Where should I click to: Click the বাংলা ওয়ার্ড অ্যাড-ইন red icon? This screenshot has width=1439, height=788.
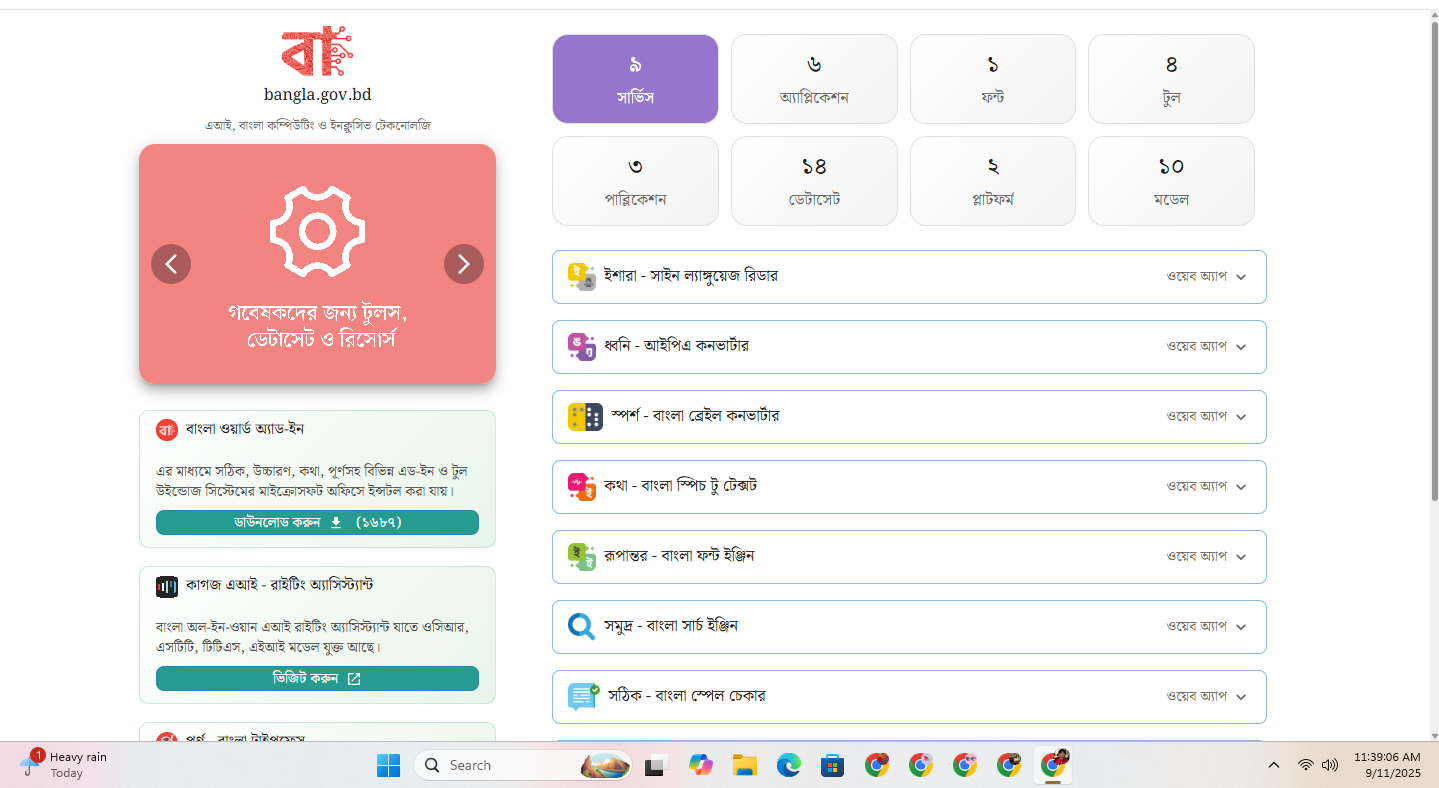[x=166, y=428]
